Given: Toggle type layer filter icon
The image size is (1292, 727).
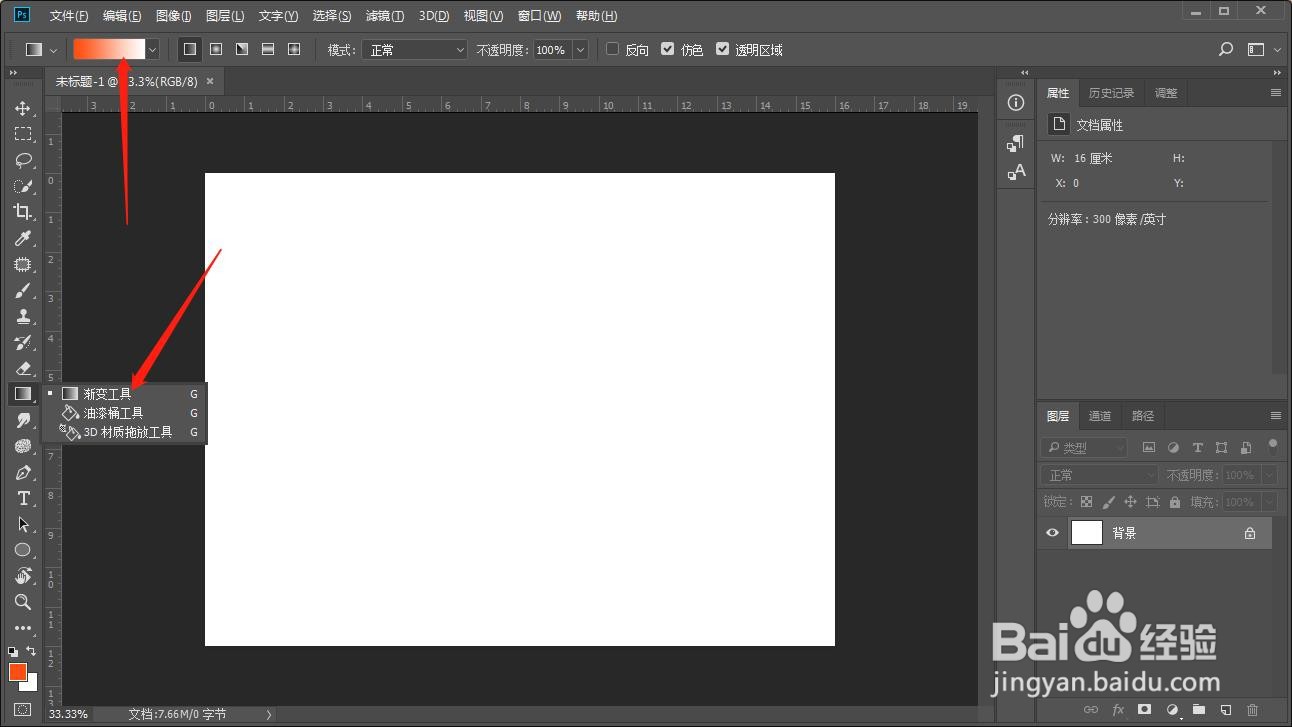Looking at the screenshot, I should coord(1197,447).
